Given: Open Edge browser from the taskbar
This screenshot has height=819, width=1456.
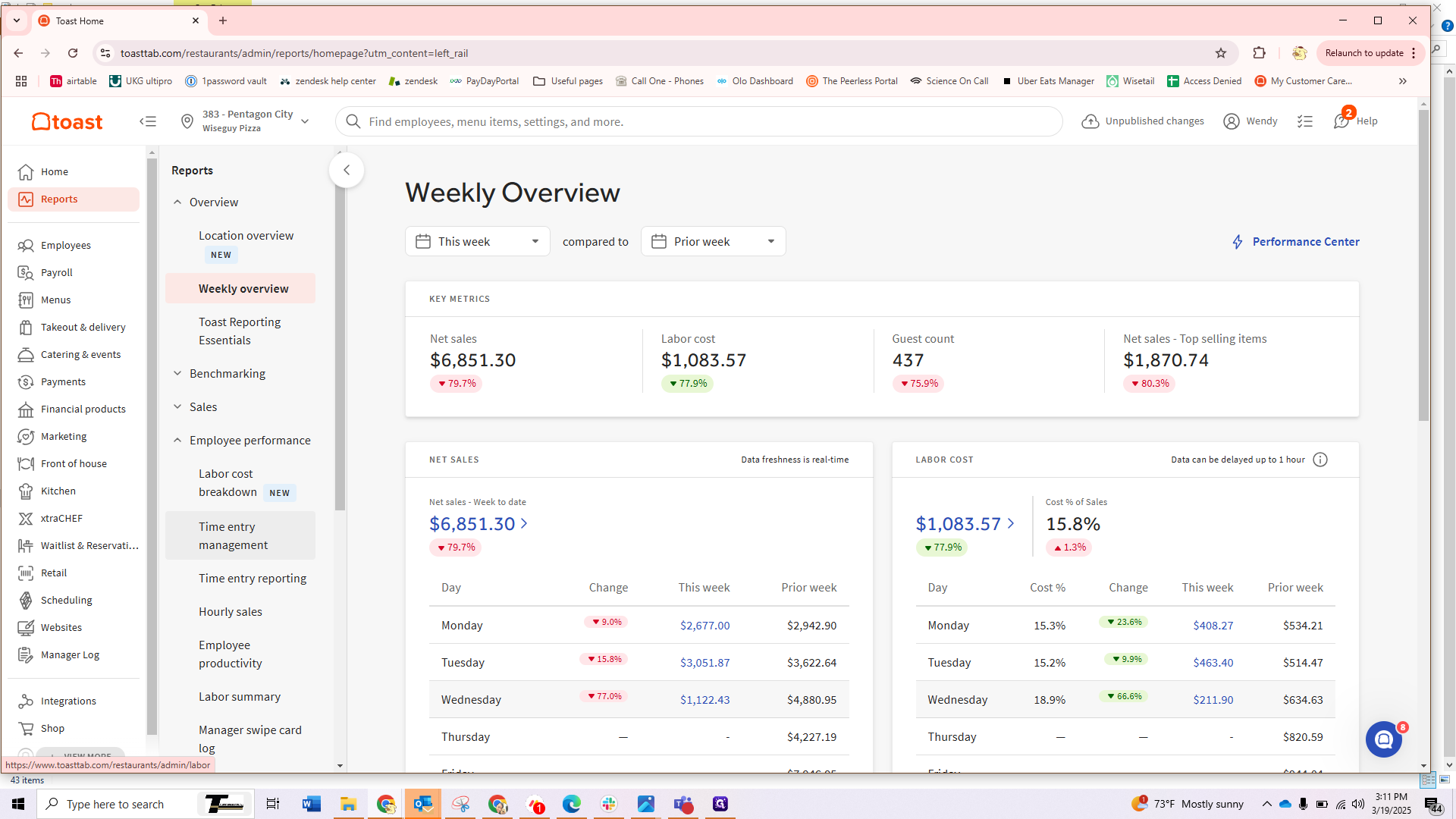Looking at the screenshot, I should pyautogui.click(x=572, y=804).
